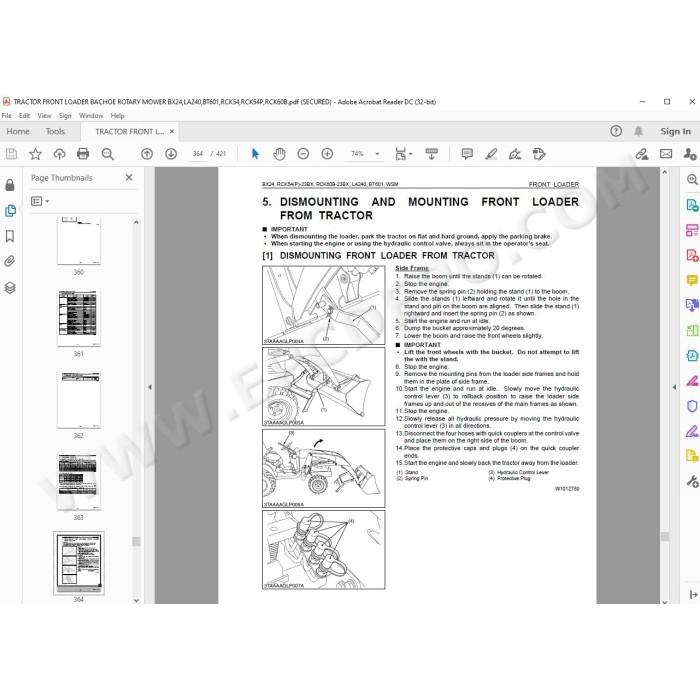This screenshot has height=700, width=700.
Task: Open the File menu
Action: 7,116
